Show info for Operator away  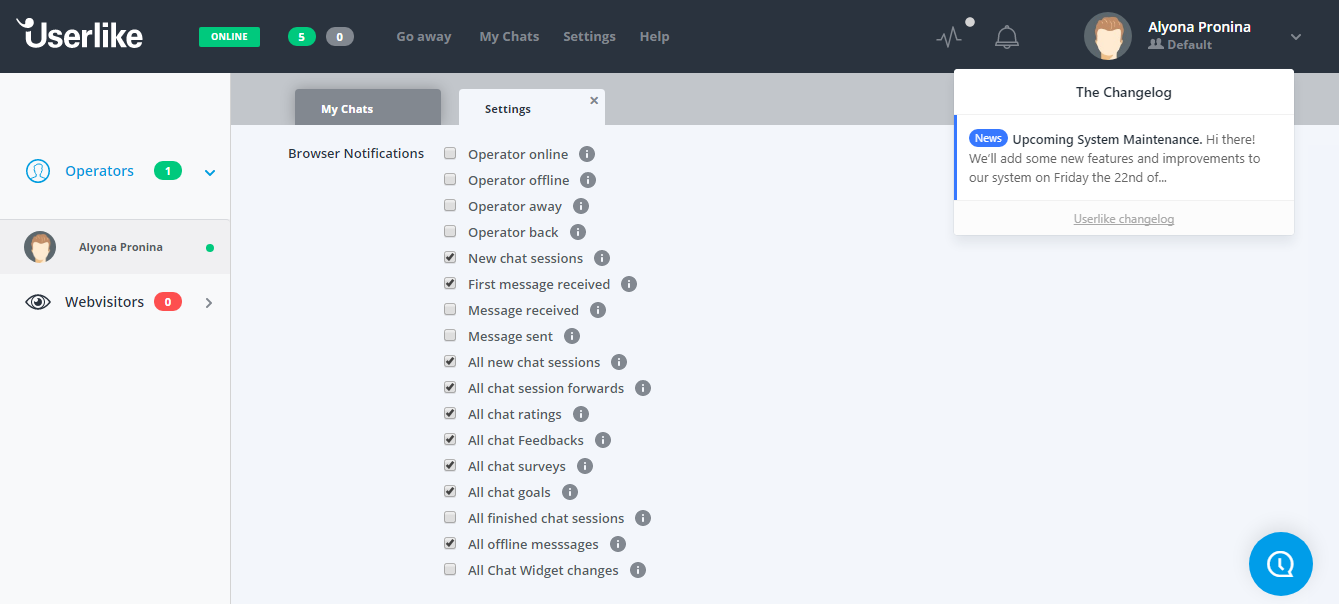581,206
